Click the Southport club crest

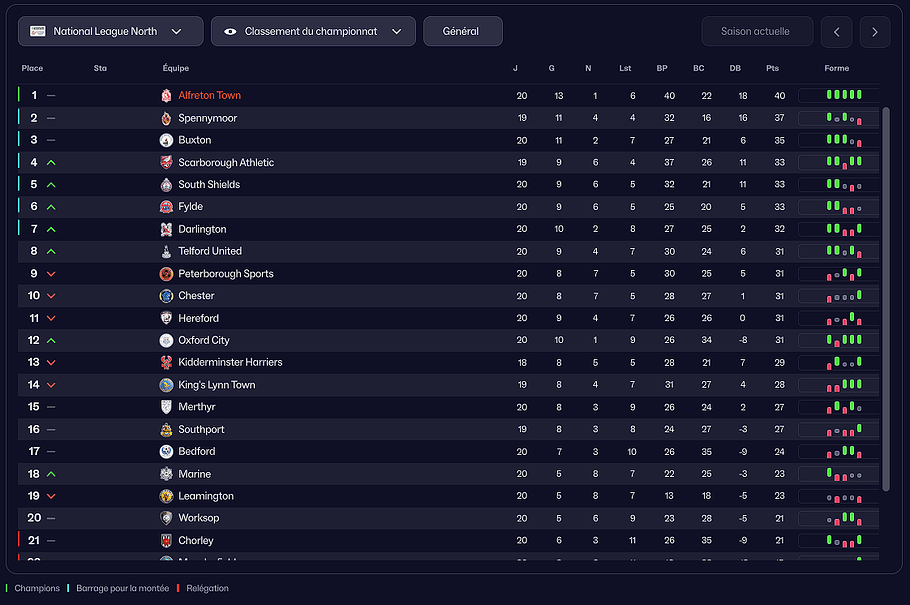(165, 429)
